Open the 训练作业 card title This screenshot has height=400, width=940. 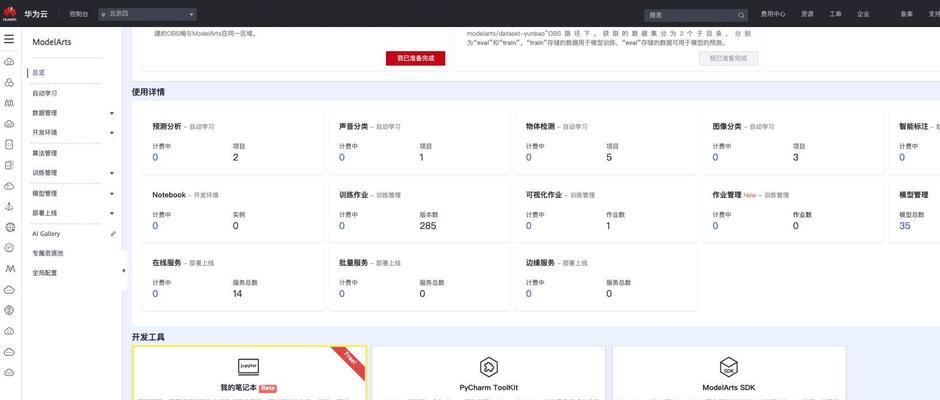coord(353,195)
